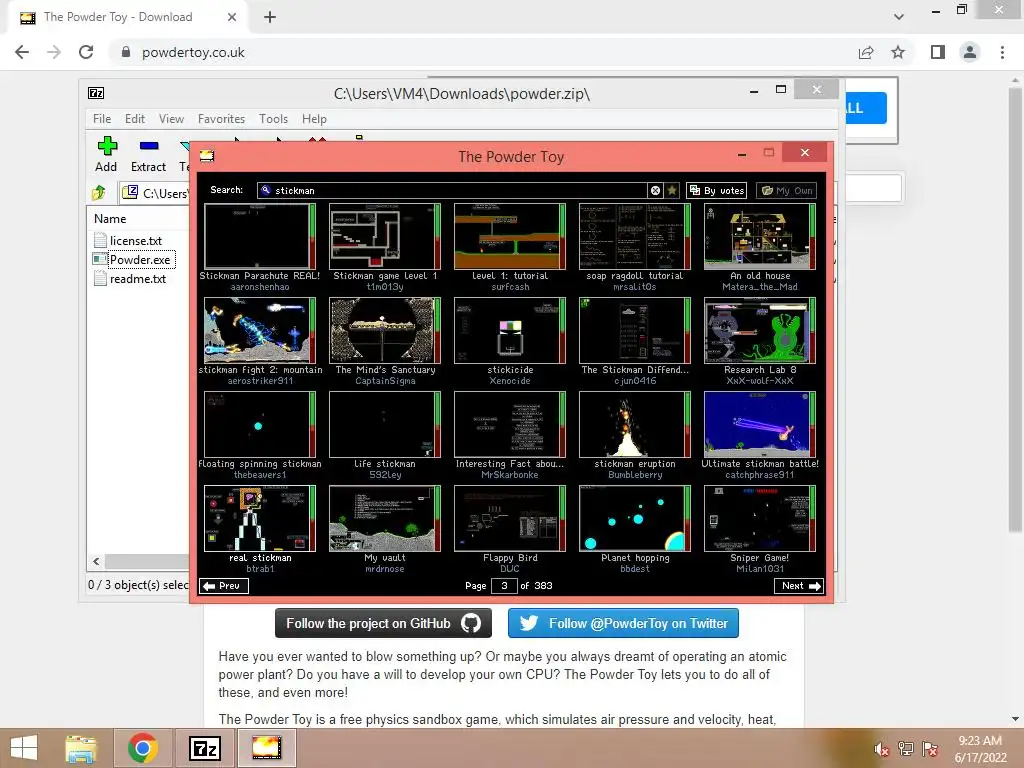The width and height of the screenshot is (1024, 768).
Task: Open Ultimate stickman battle! thumbnail
Action: pyautogui.click(x=760, y=424)
